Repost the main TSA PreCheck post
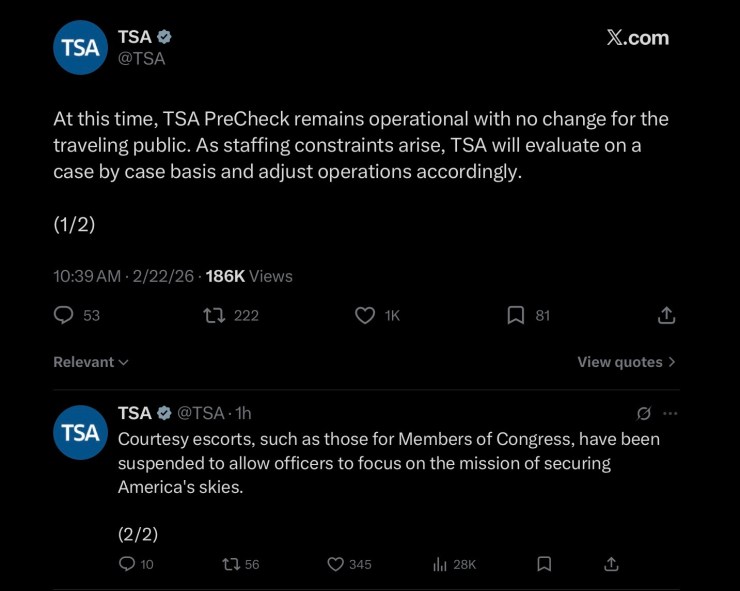Screen dimensions: 740x591 click(x=214, y=315)
